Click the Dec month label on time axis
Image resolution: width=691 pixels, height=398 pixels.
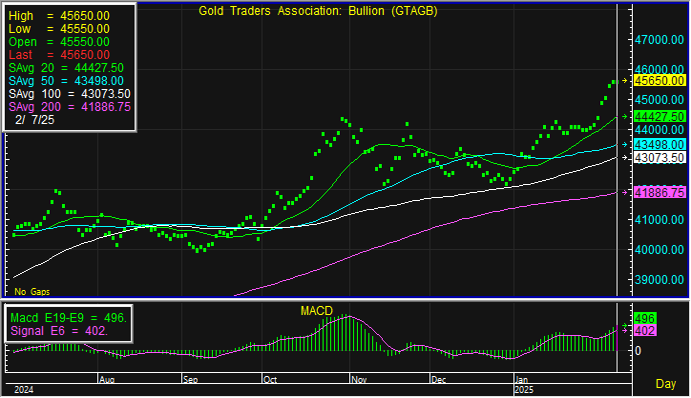pyautogui.click(x=438, y=379)
